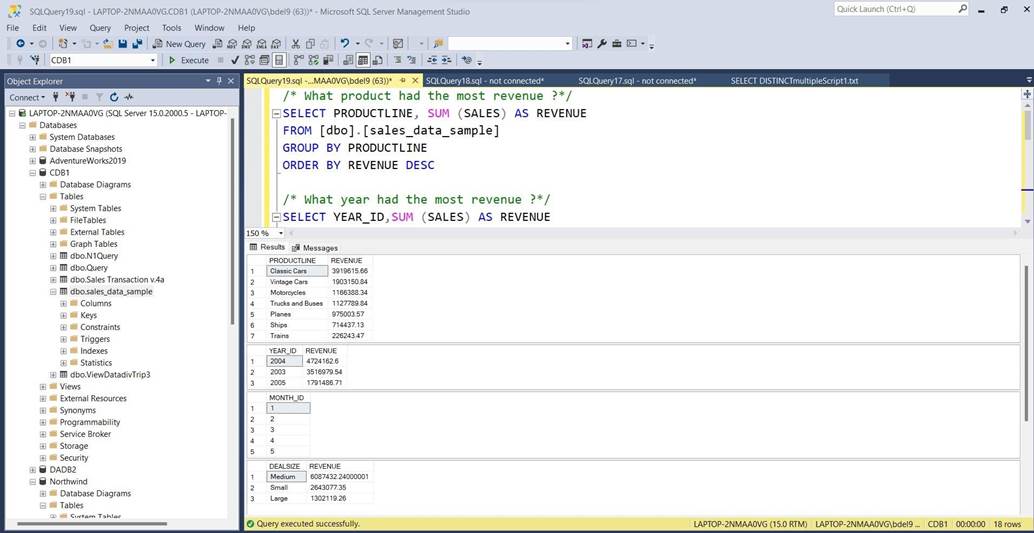Refresh the Object Explorer tree
This screenshot has height=533, width=1034.
[x=114, y=97]
